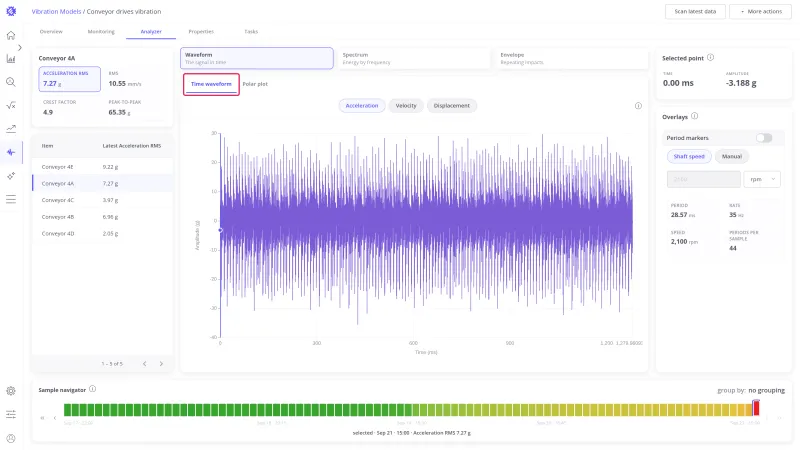The height and width of the screenshot is (450, 800).
Task: Go to next page of conveyor list
Action: click(x=161, y=364)
